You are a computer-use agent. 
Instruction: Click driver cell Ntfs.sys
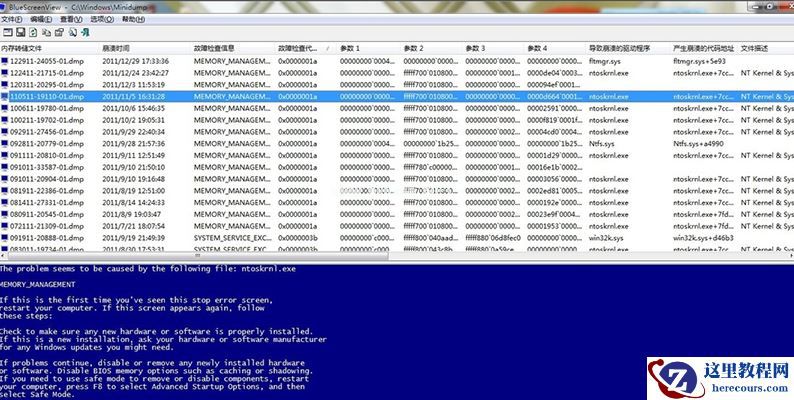pos(602,144)
